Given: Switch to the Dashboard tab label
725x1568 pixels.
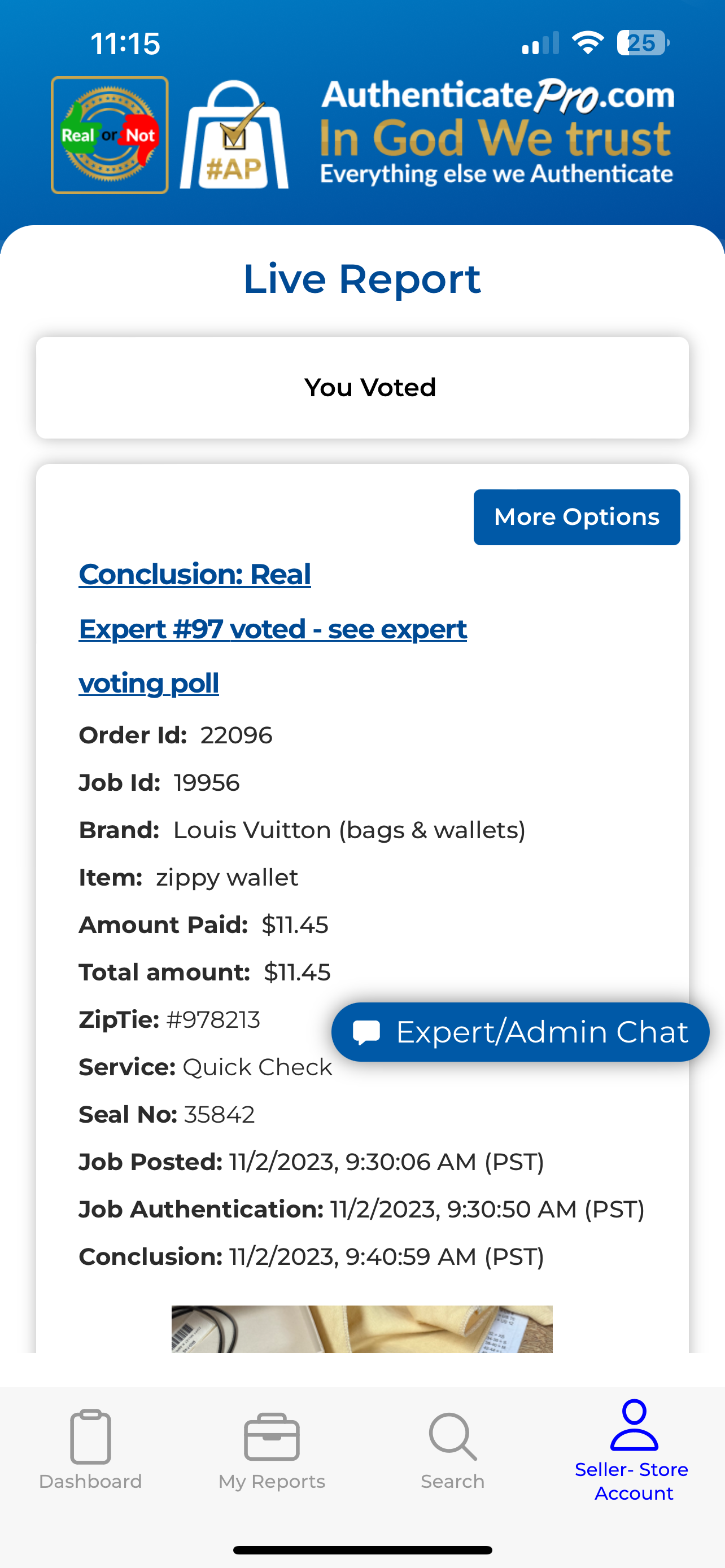Looking at the screenshot, I should tap(90, 1481).
